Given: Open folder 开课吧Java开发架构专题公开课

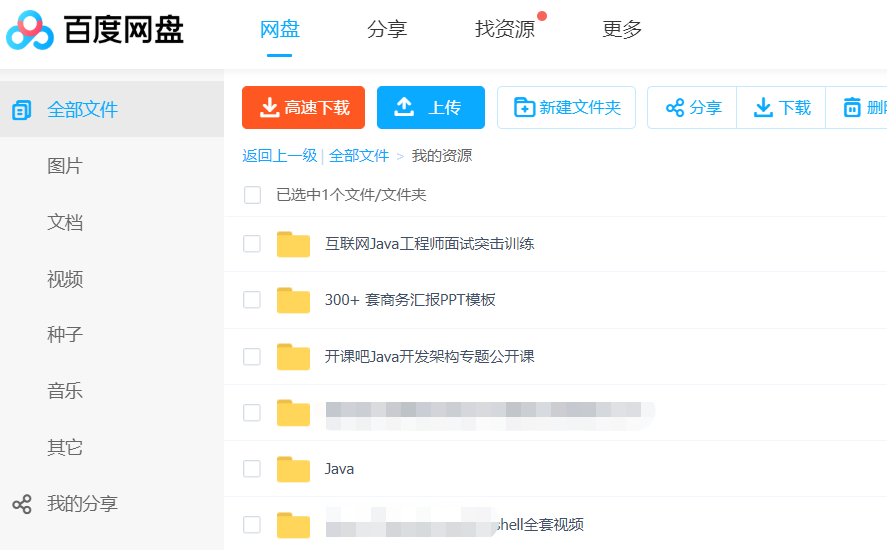Looking at the screenshot, I should tap(429, 356).
